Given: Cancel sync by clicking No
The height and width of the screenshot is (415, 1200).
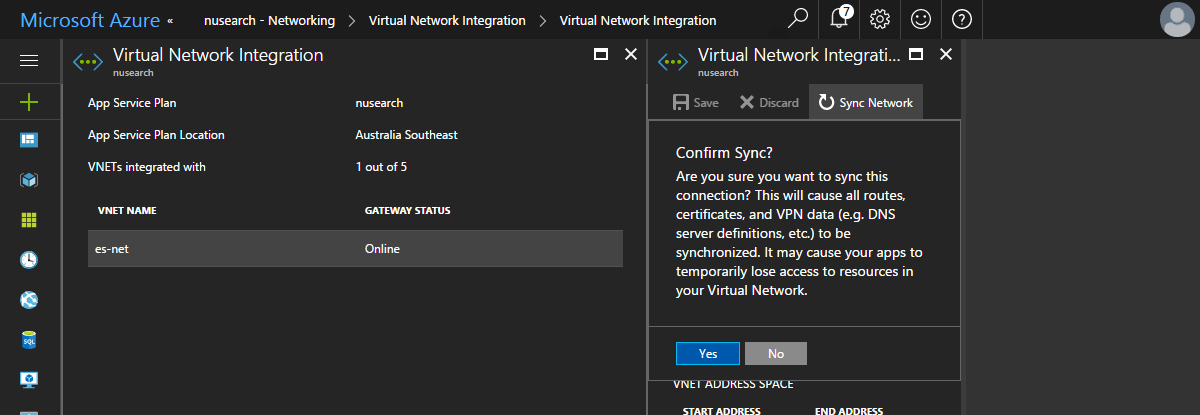Looking at the screenshot, I should pos(776,353).
